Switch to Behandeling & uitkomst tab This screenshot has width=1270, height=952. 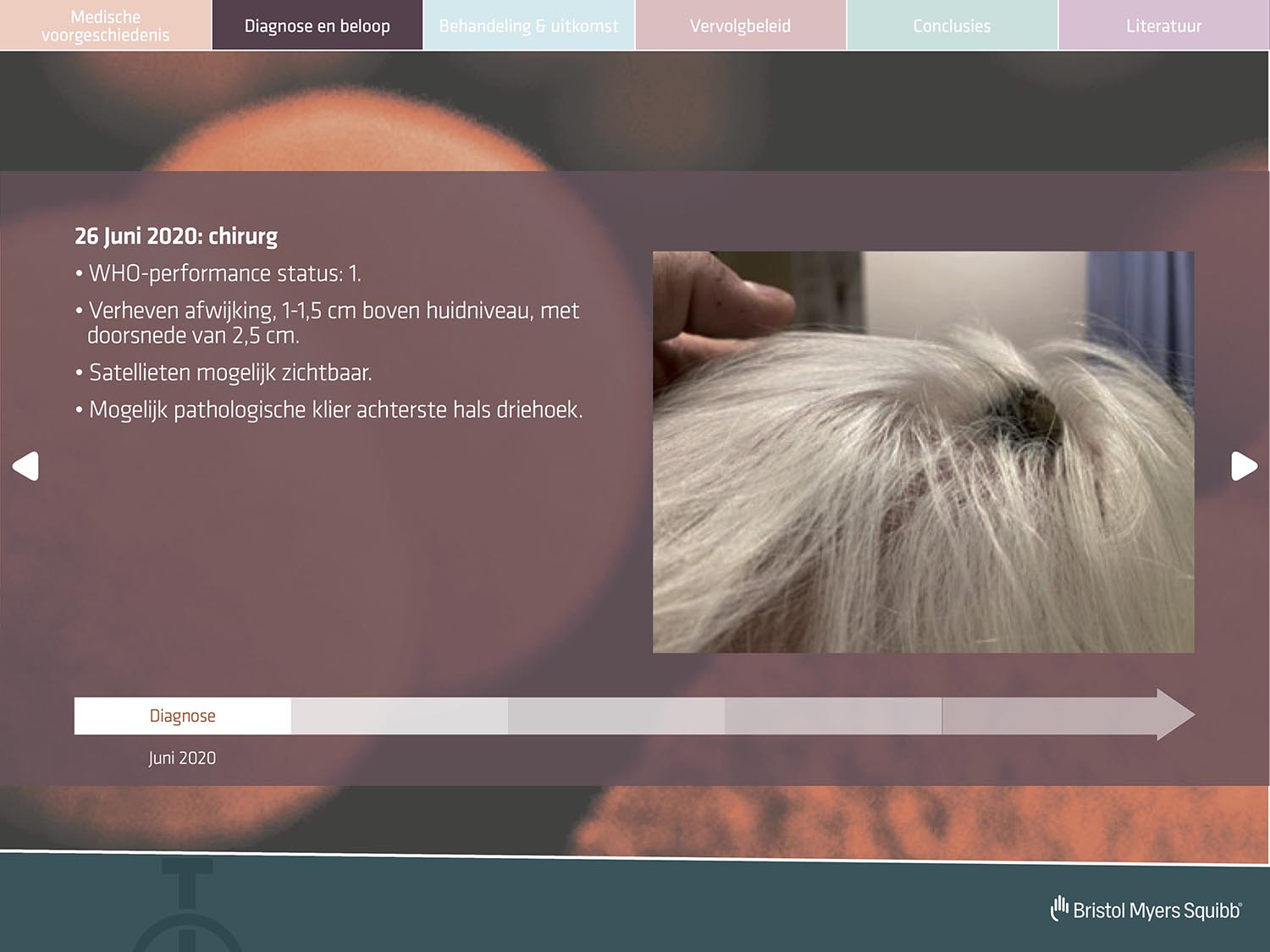[529, 25]
